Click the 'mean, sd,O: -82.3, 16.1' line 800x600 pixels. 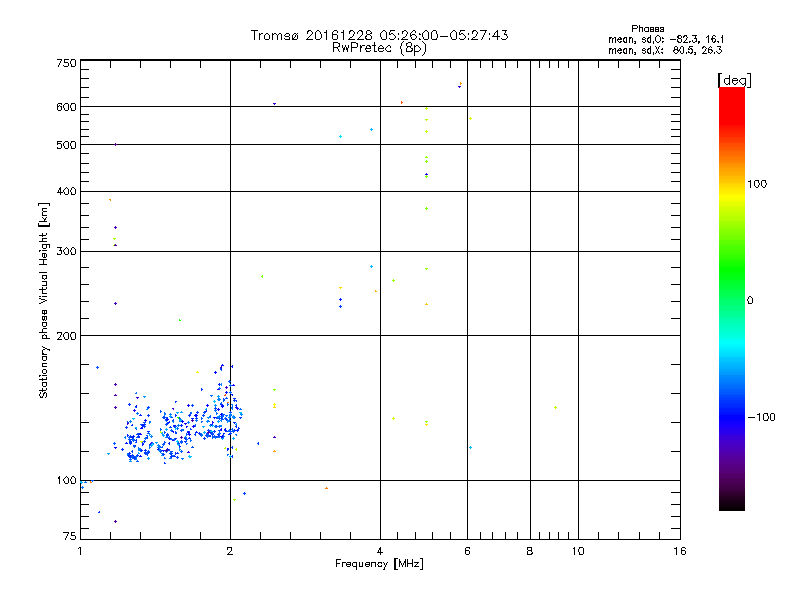666,40
